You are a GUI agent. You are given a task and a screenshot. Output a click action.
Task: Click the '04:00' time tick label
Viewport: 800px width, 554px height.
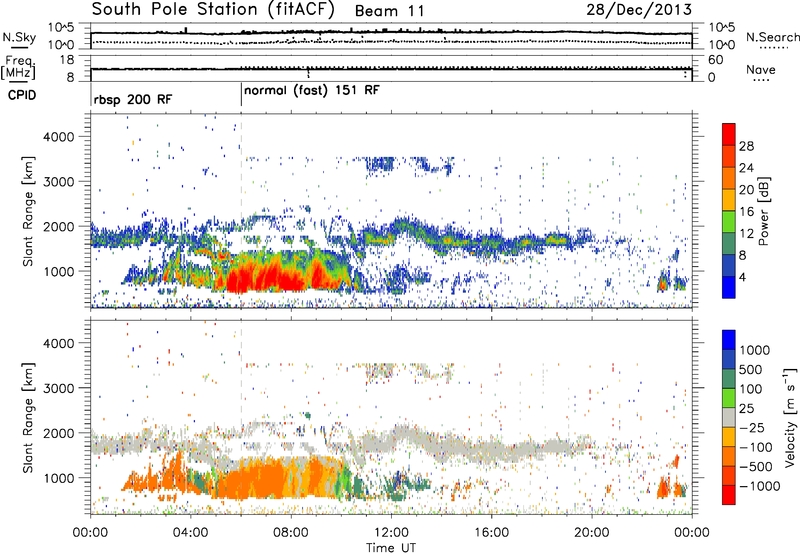coord(191,533)
